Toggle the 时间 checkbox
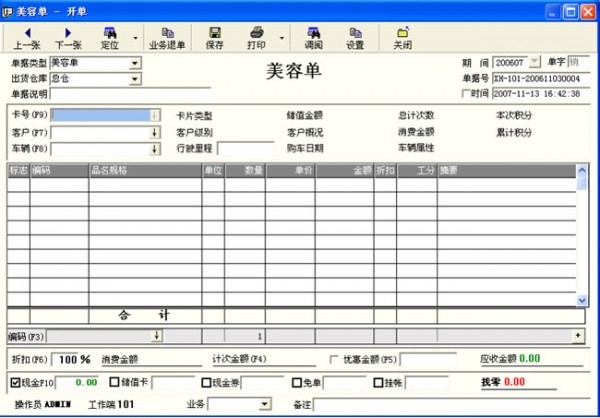This screenshot has width=600, height=418. pyautogui.click(x=466, y=93)
